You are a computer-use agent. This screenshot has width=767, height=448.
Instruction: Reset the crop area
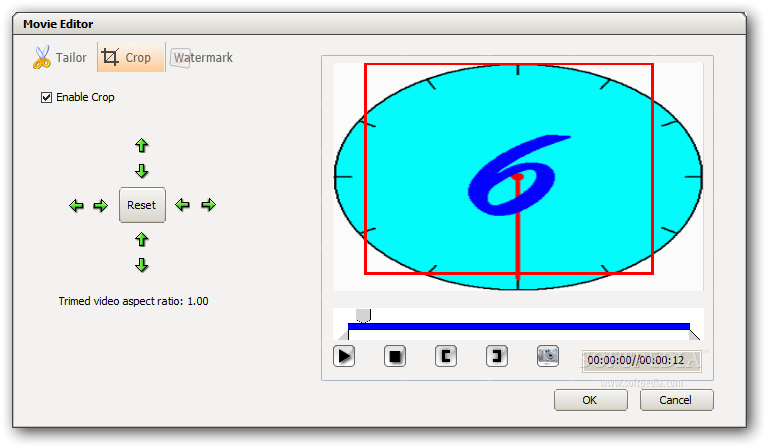142,205
